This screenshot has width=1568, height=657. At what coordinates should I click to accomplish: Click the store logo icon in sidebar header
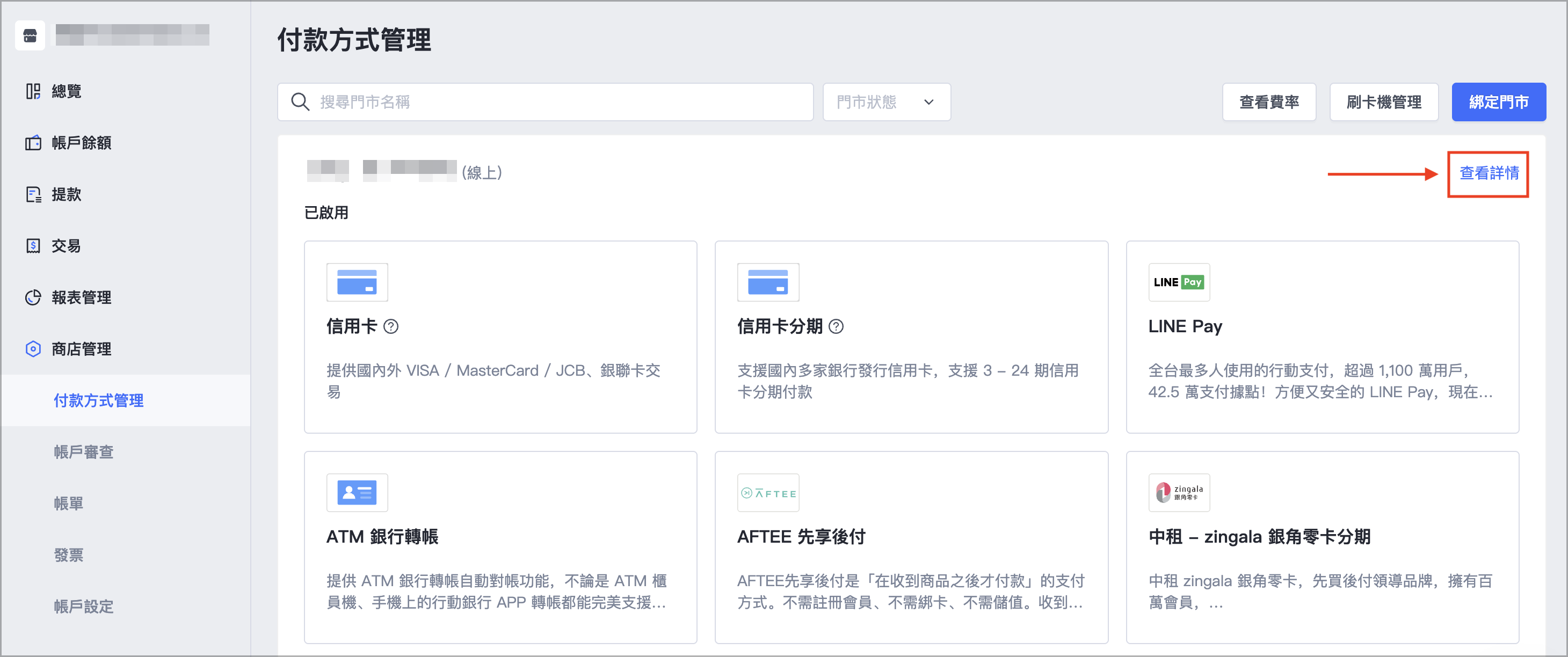[30, 36]
